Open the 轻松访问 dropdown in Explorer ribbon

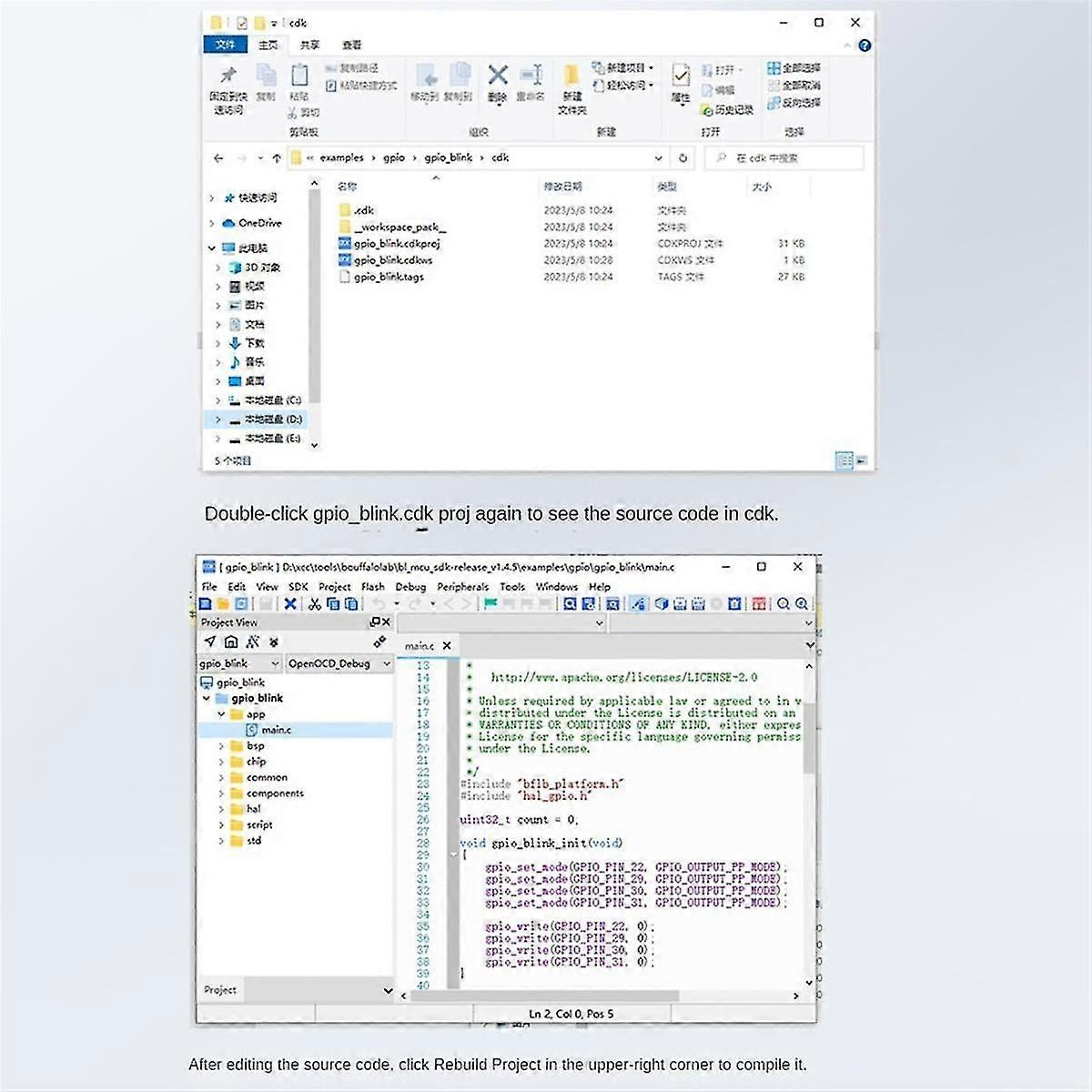tap(623, 86)
